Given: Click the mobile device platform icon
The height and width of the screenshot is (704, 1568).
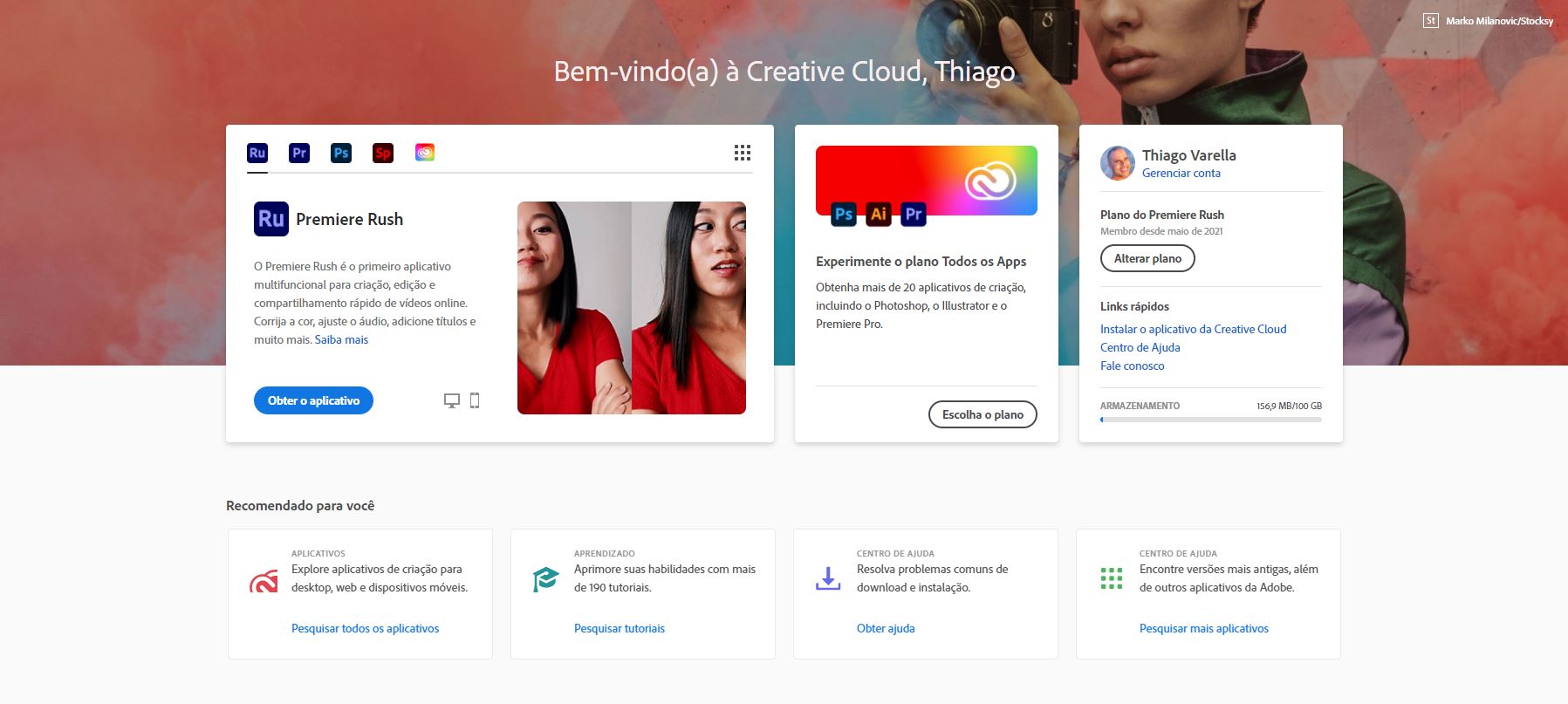Looking at the screenshot, I should [x=475, y=400].
